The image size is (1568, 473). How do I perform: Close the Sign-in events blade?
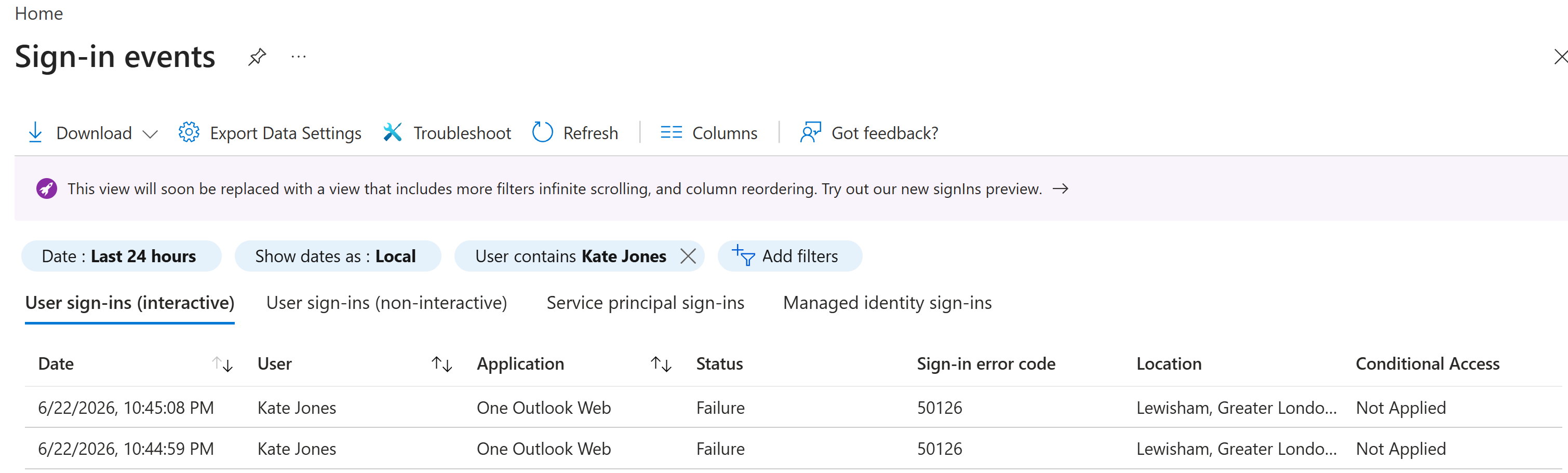[1560, 57]
